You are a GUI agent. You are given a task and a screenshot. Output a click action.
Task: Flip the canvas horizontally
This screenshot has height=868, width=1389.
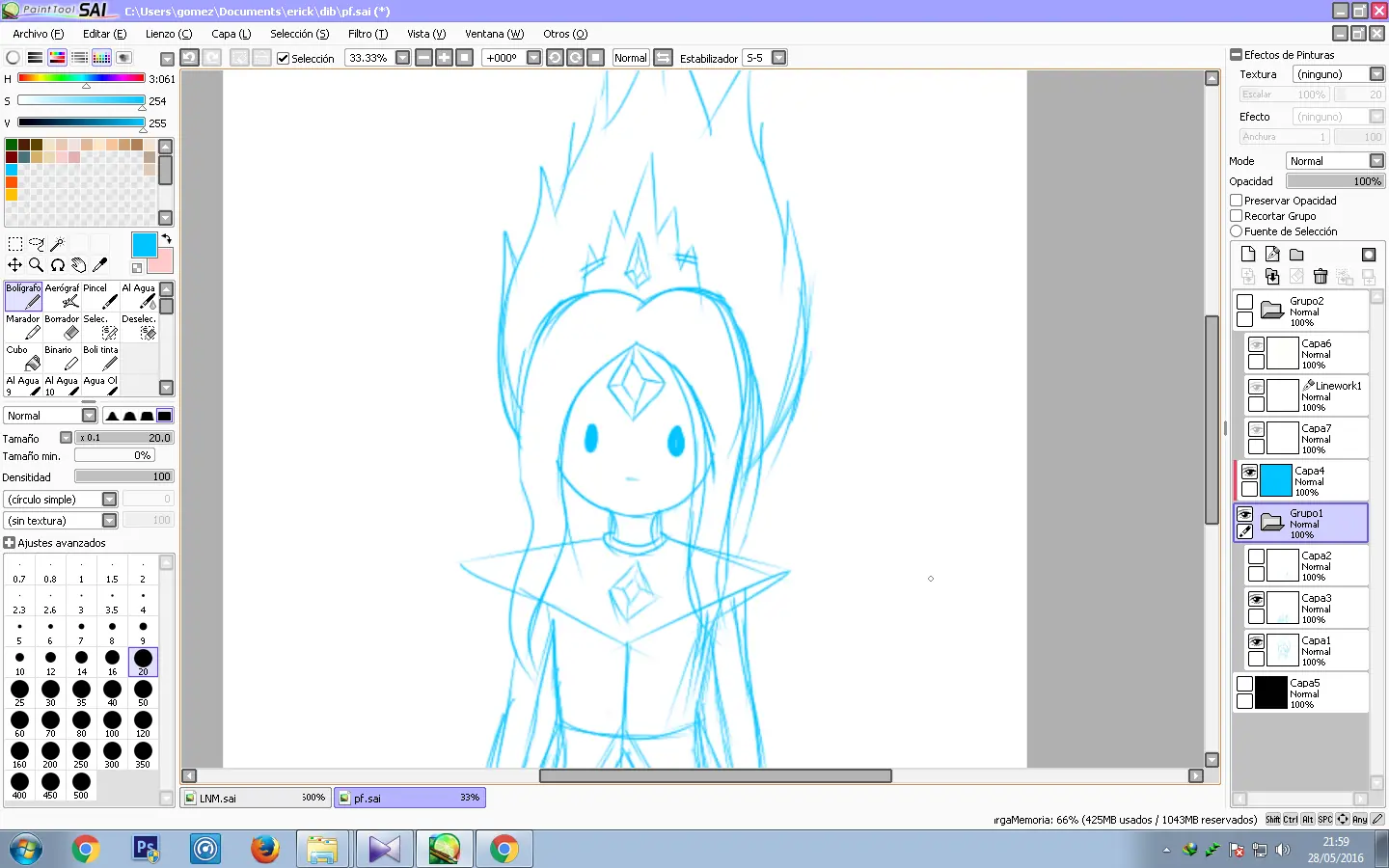click(x=663, y=58)
